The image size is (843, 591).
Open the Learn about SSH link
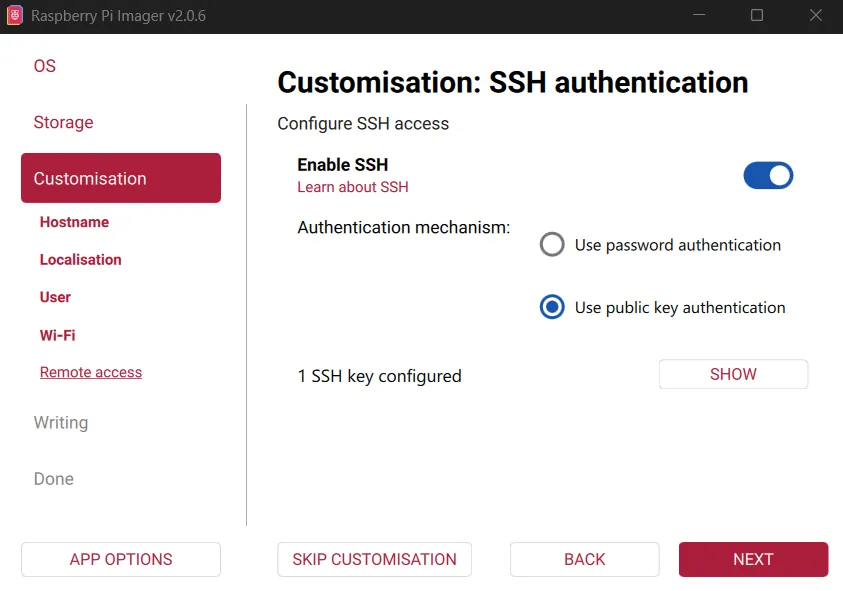(x=353, y=187)
